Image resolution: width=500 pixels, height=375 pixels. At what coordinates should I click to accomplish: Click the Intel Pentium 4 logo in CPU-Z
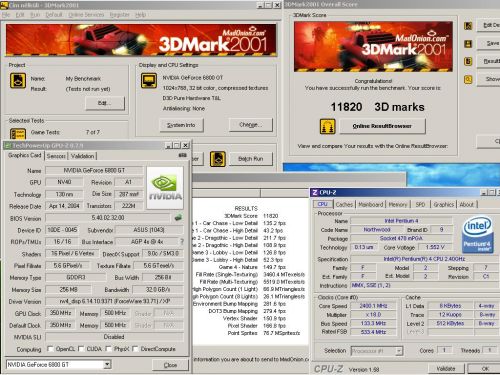[x=477, y=235]
